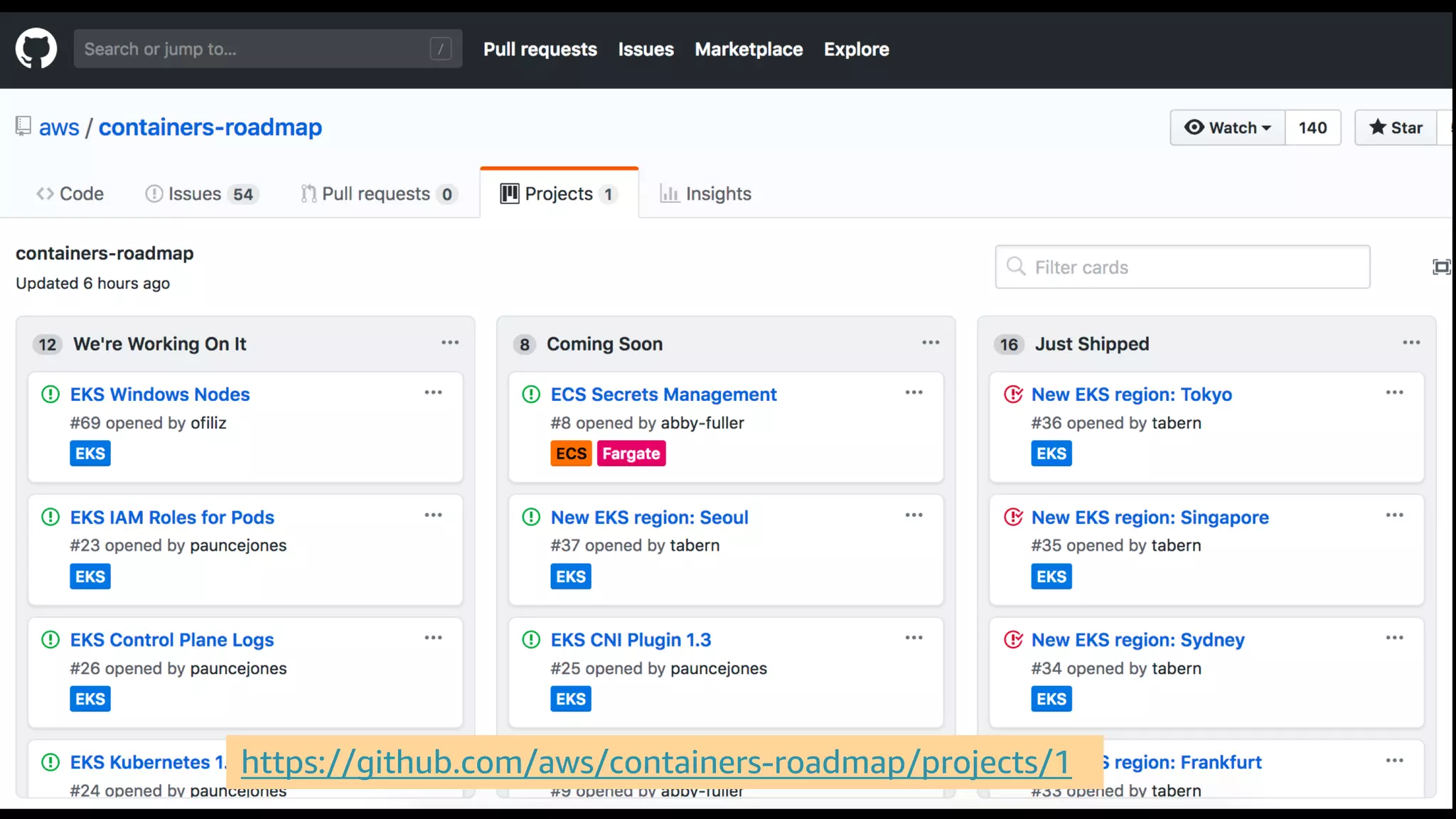
Task: Open ECS Secrets Management issue
Action: pos(663,394)
